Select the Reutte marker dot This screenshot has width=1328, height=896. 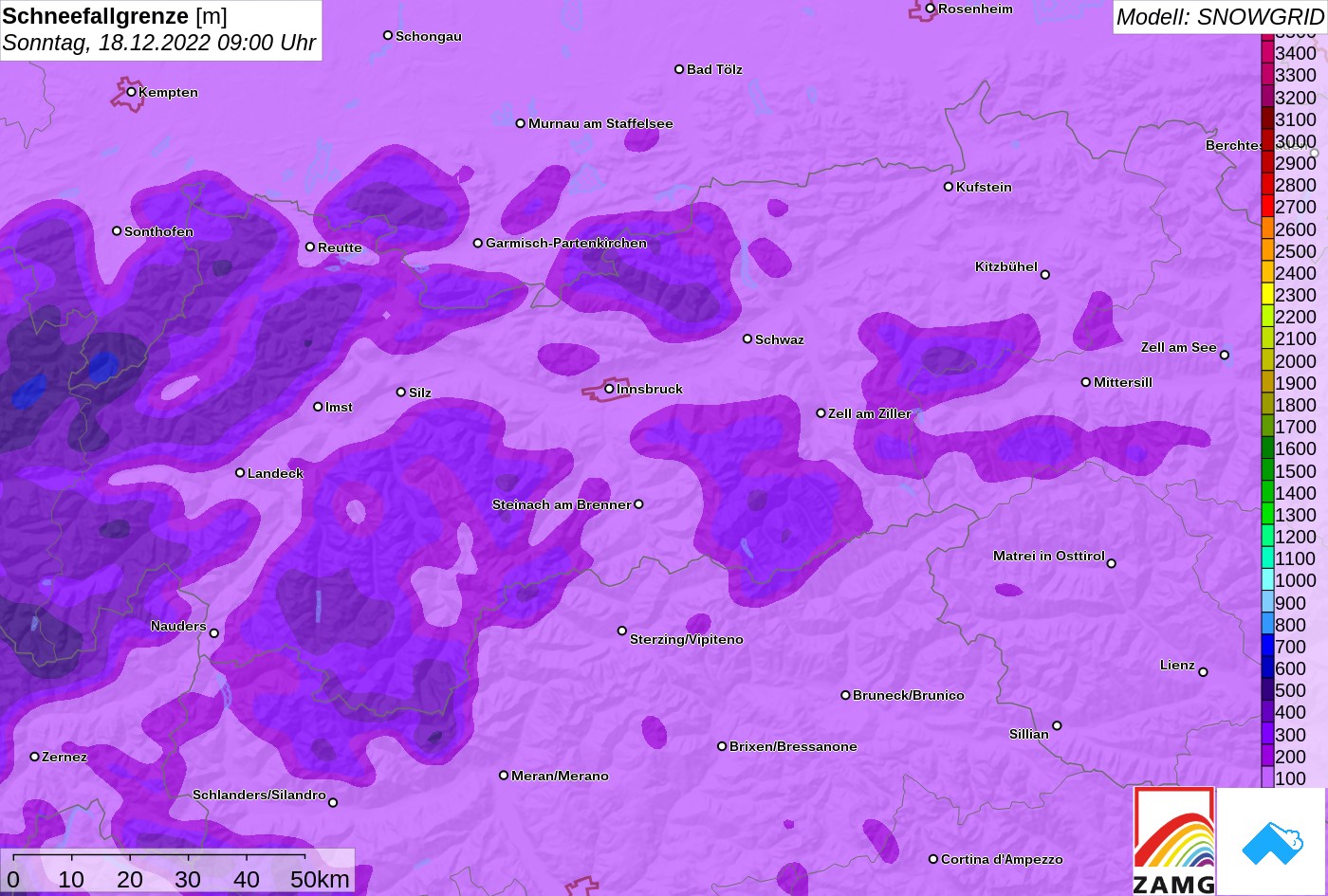click(310, 247)
